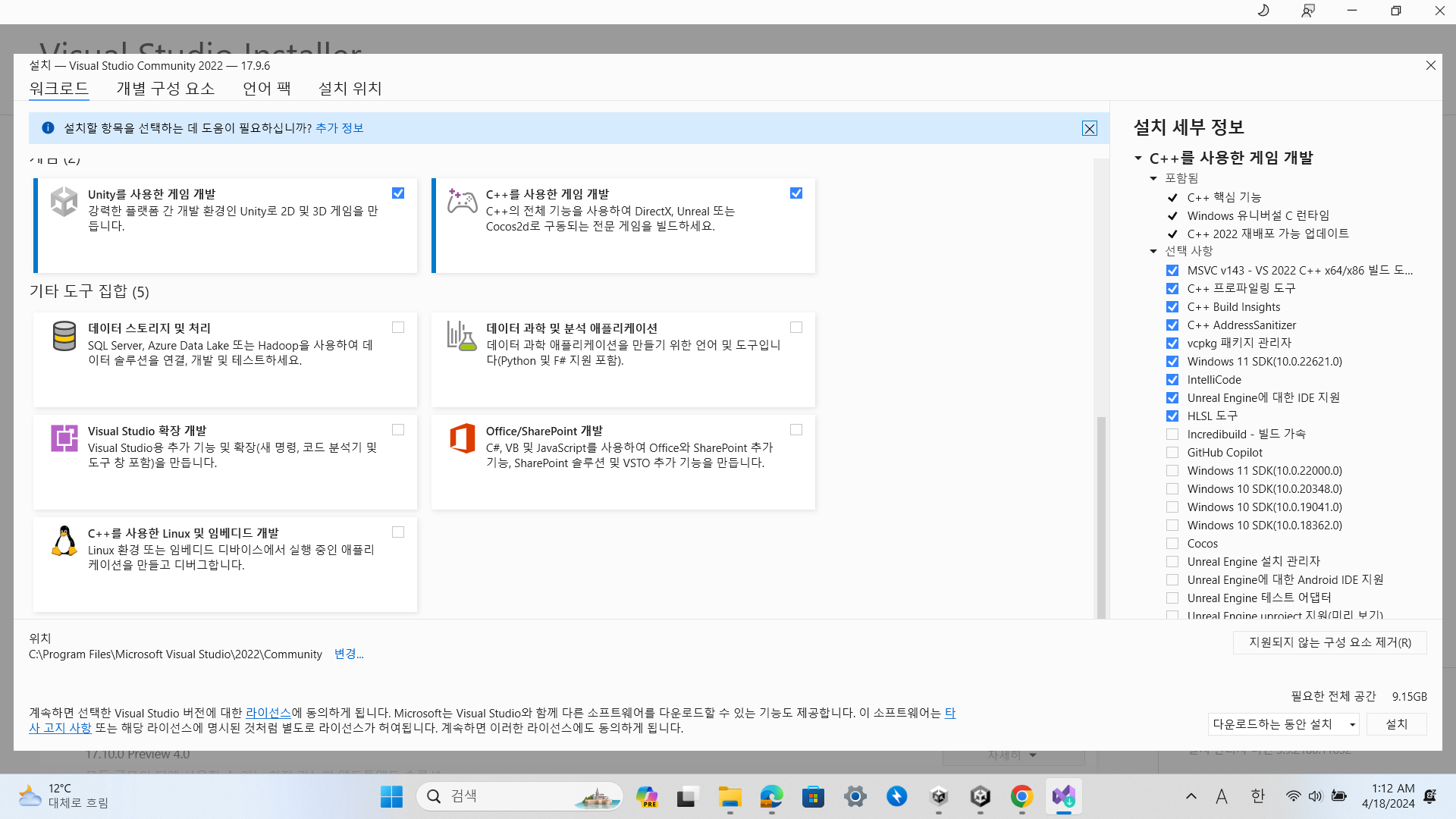
Task: Click the data science chart icon
Action: 462,335
